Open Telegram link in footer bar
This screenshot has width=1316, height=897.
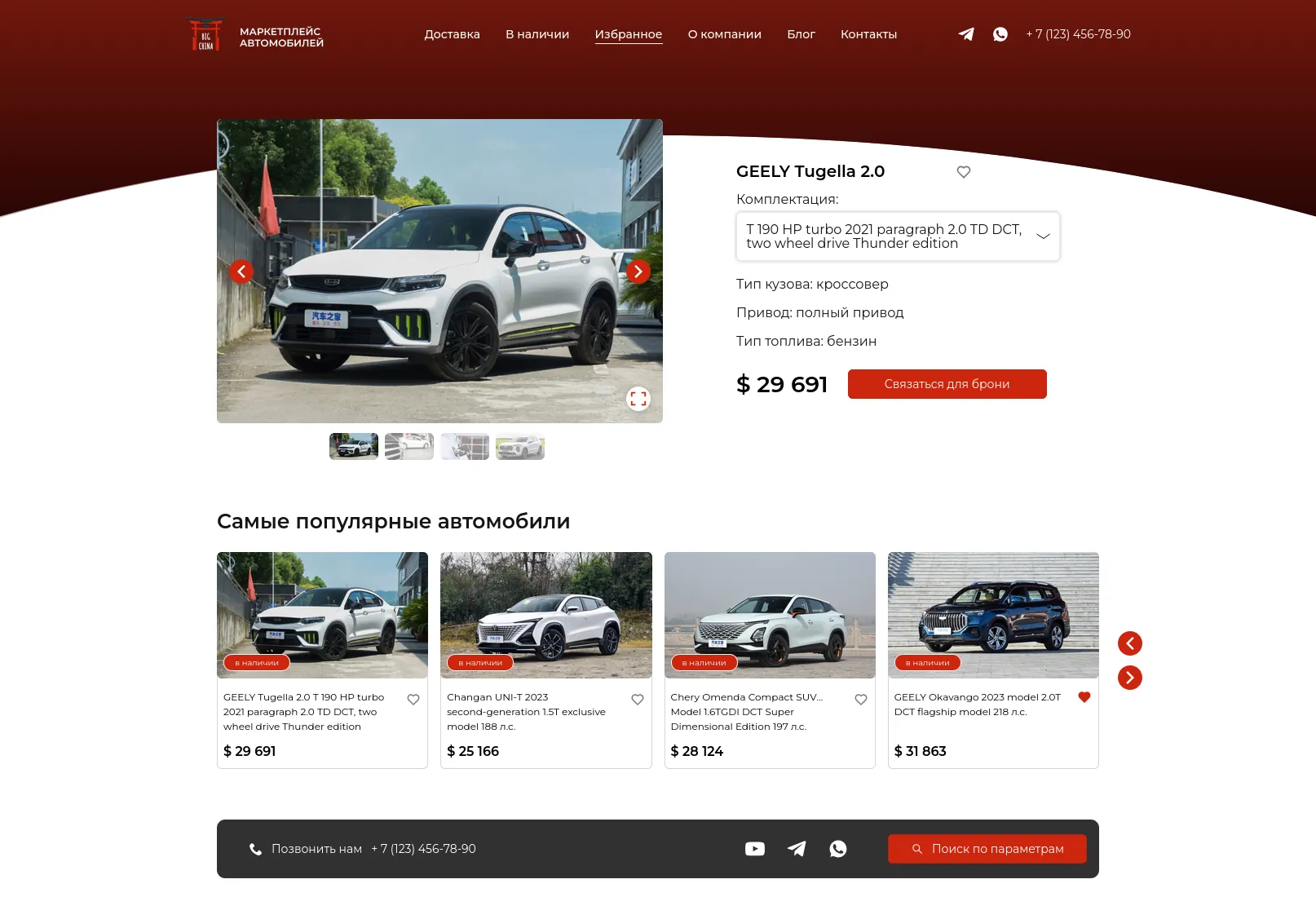pos(797,849)
